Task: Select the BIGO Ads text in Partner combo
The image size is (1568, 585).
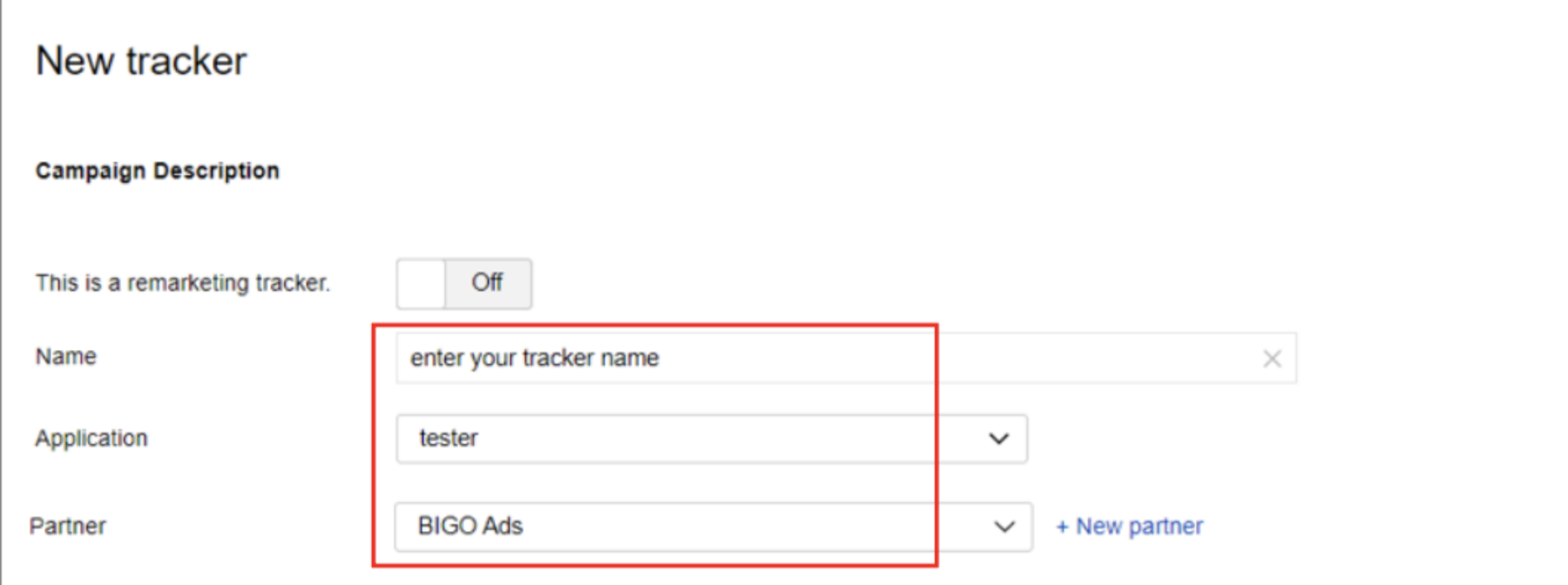Action: (x=470, y=527)
